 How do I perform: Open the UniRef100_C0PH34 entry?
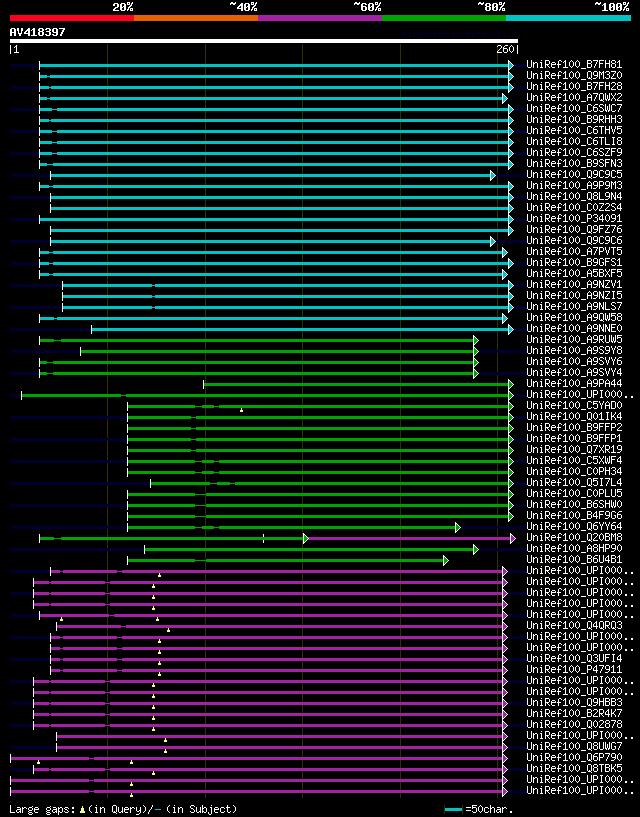tap(574, 472)
